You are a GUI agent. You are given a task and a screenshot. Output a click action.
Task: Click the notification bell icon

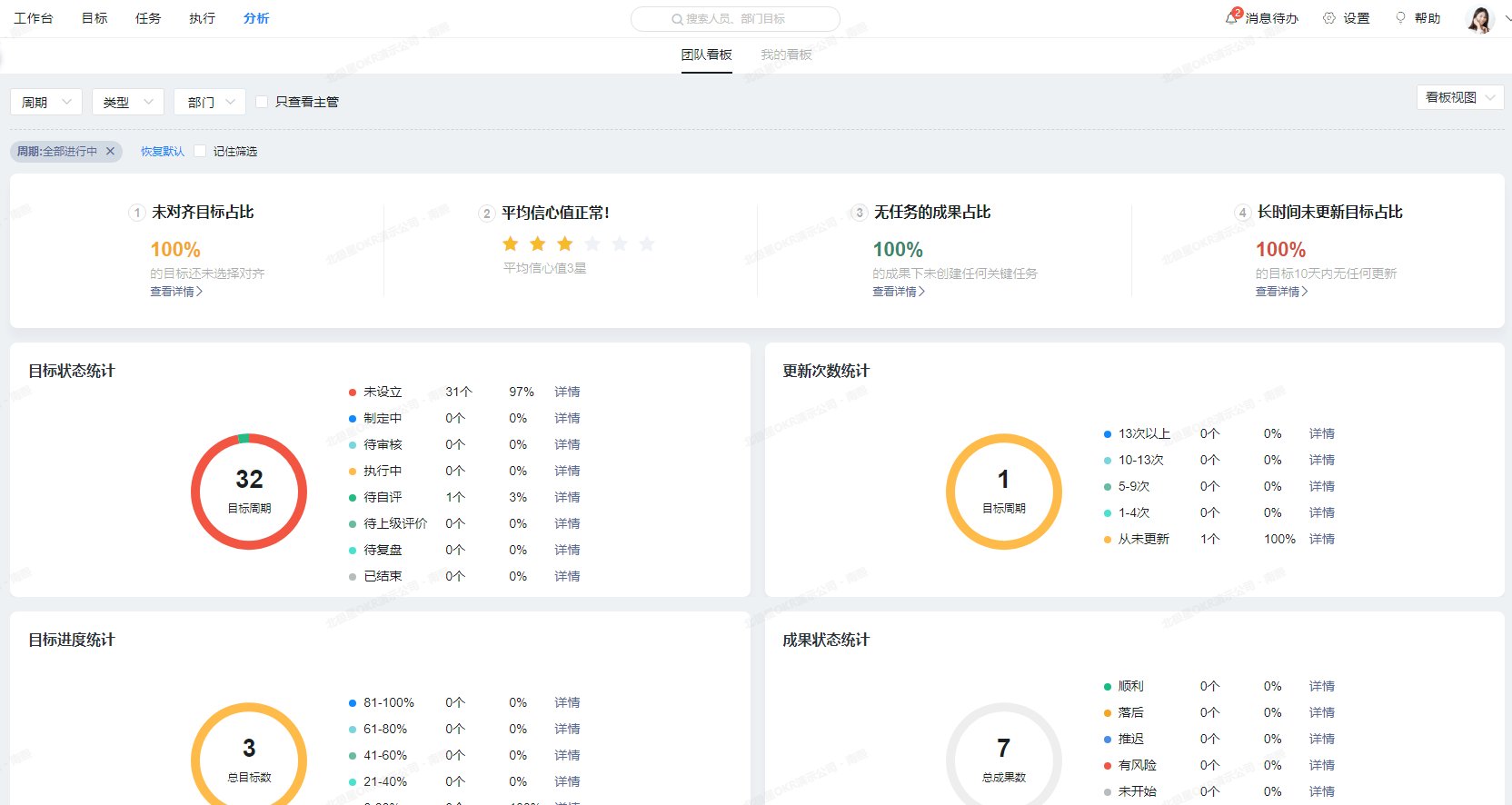pos(1231,18)
